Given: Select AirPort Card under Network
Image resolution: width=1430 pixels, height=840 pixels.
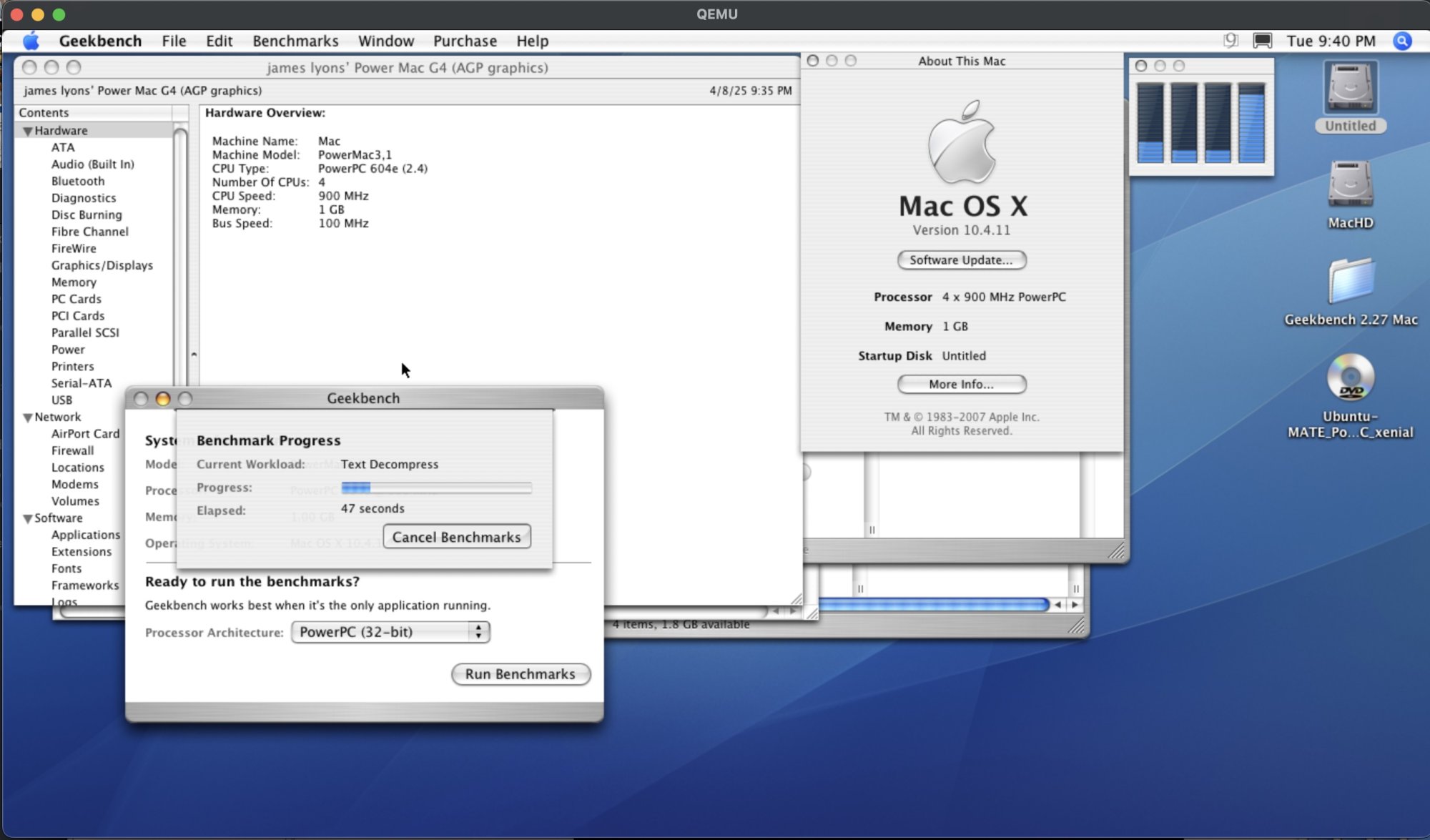Looking at the screenshot, I should point(85,434).
